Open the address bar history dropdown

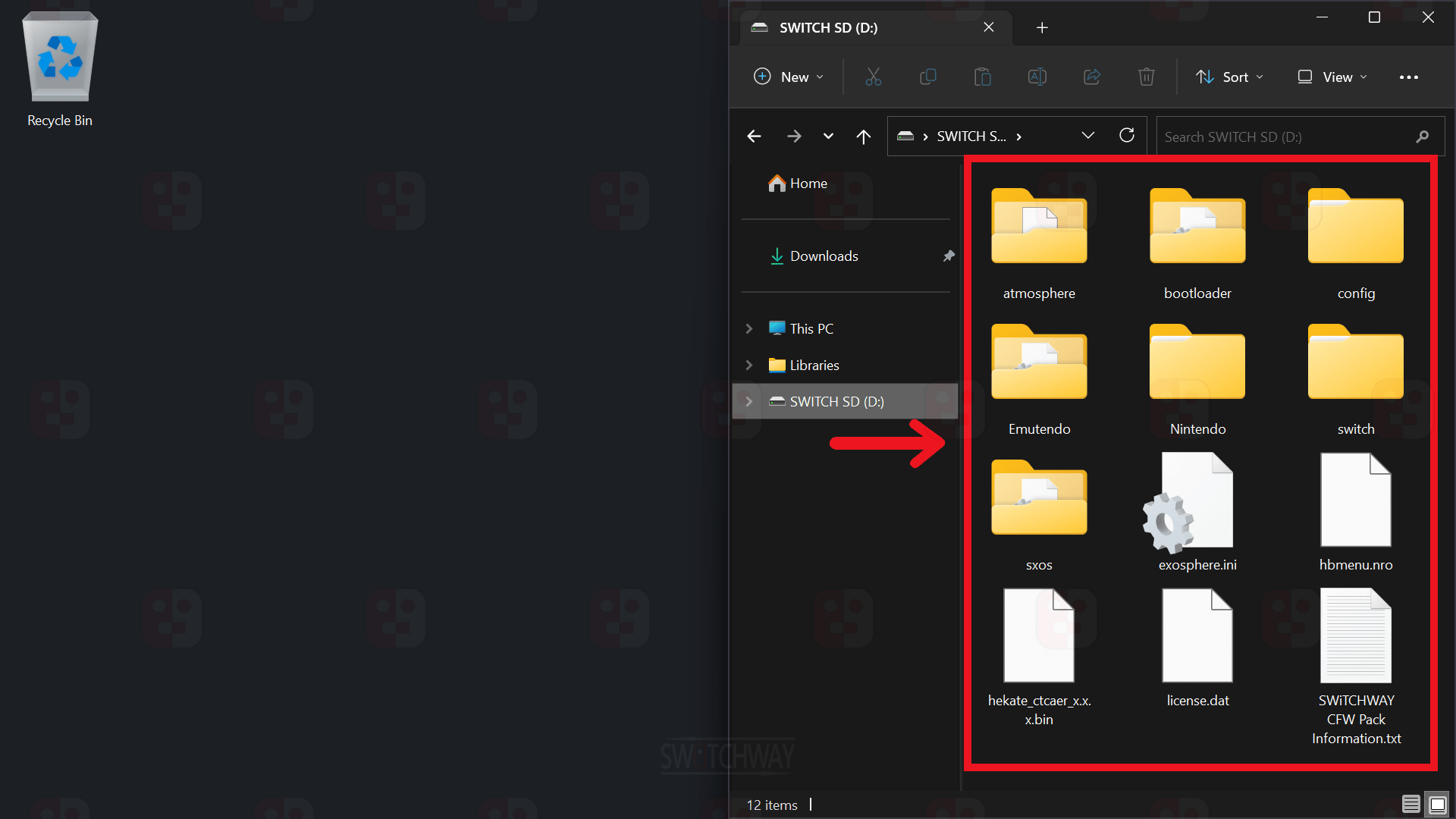(1088, 136)
